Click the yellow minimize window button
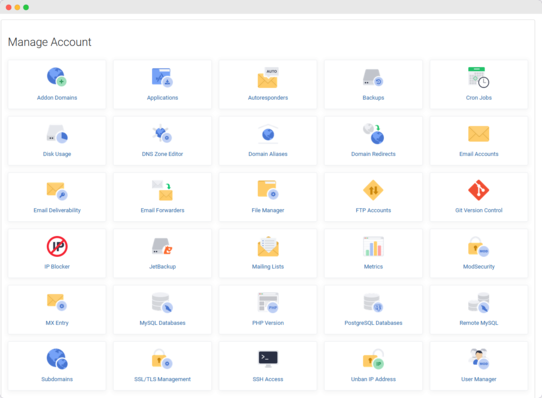Viewport: 542px width, 398px height. pyautogui.click(x=17, y=7)
